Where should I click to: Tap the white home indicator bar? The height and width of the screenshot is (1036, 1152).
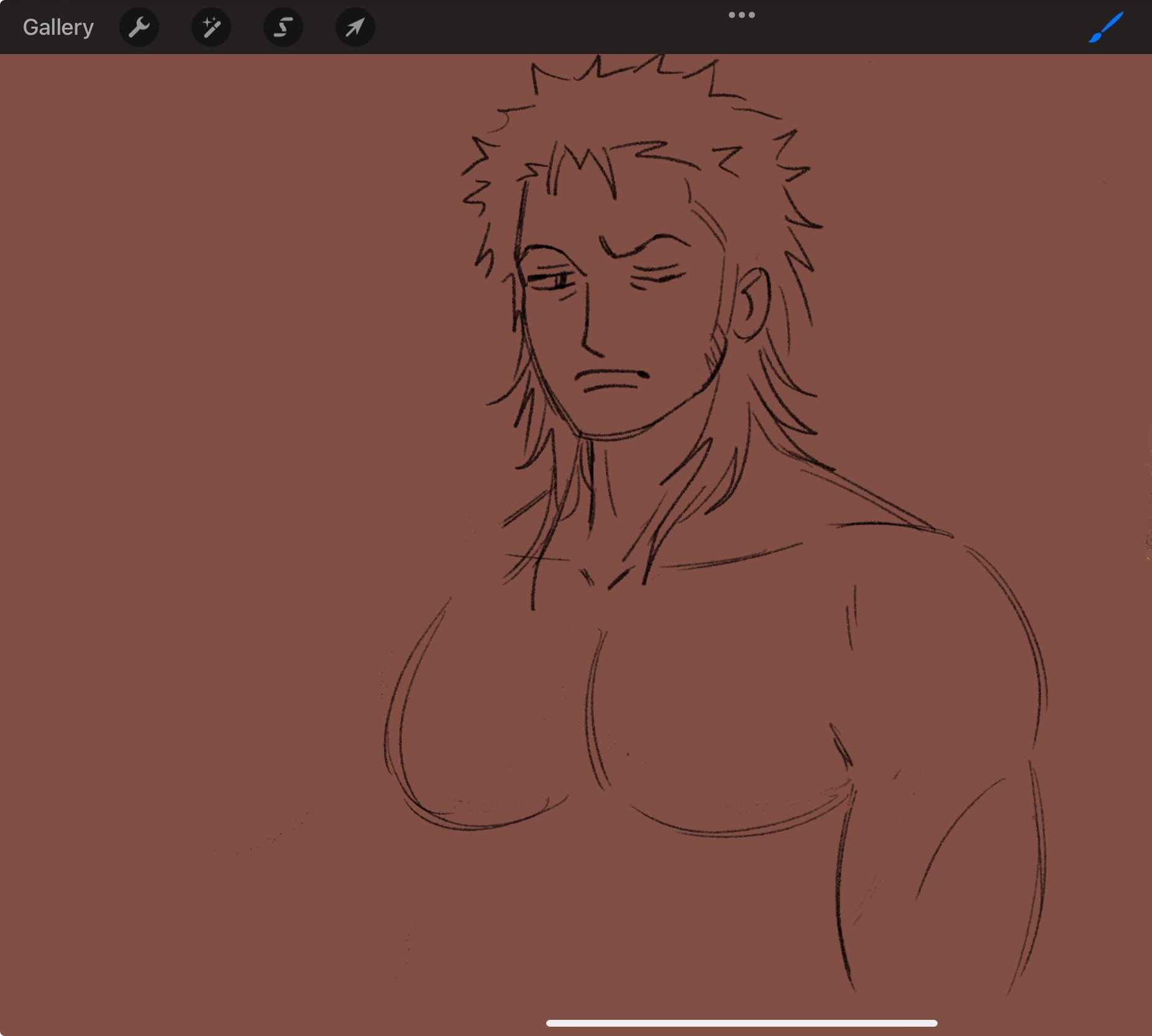pyautogui.click(x=741, y=1023)
